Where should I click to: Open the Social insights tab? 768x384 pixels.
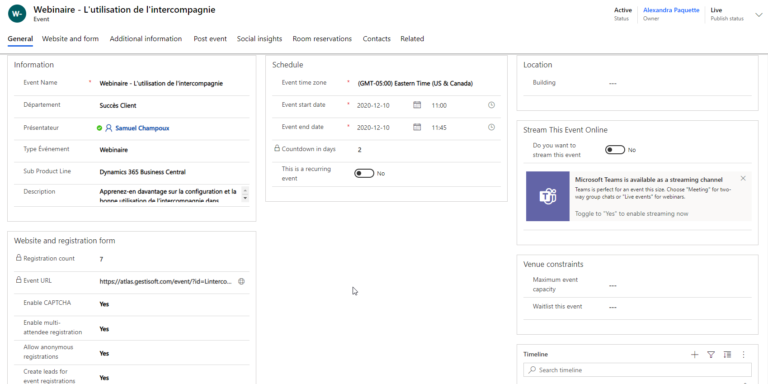[260, 39]
